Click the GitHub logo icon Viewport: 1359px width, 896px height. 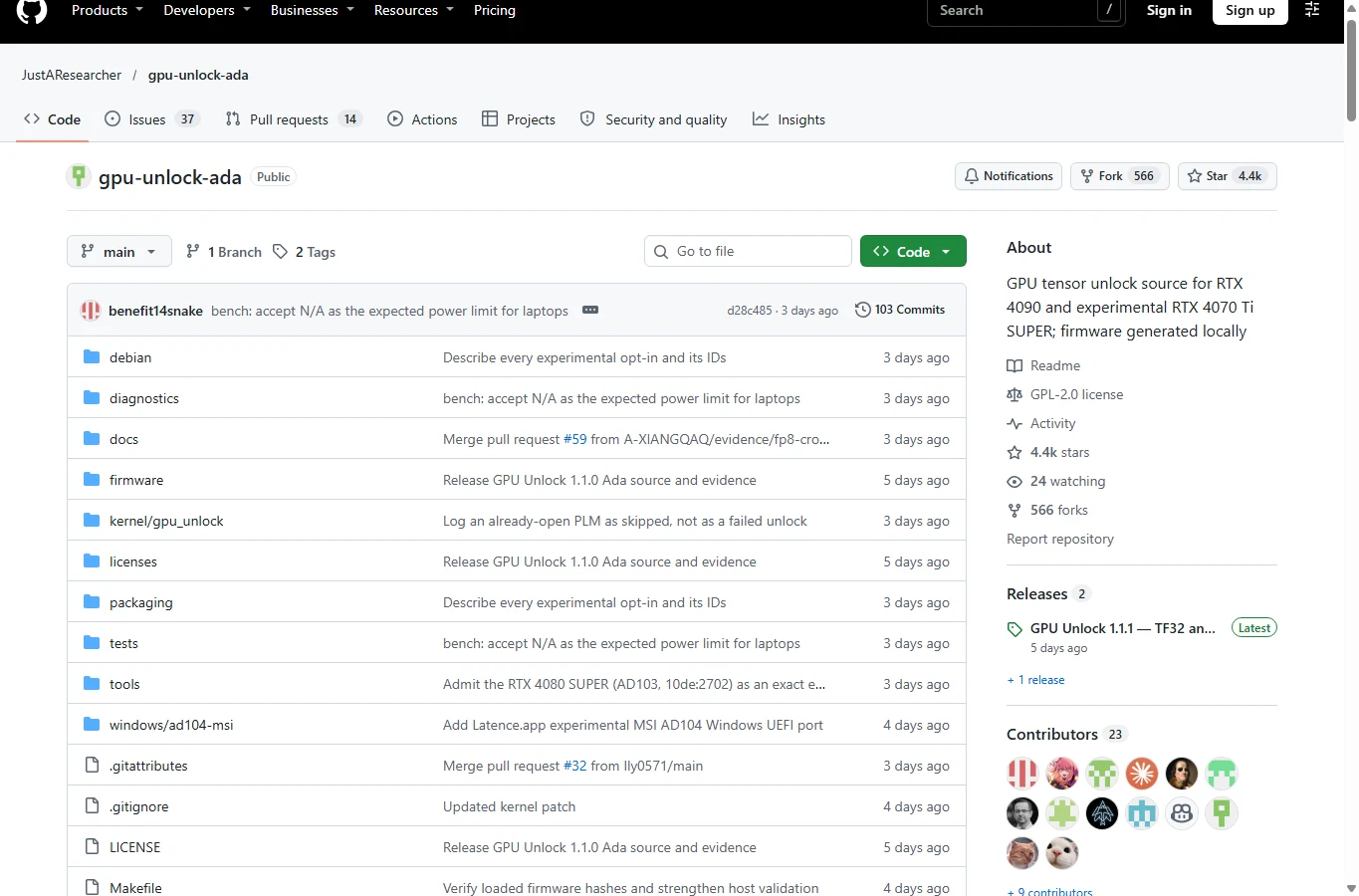click(32, 10)
